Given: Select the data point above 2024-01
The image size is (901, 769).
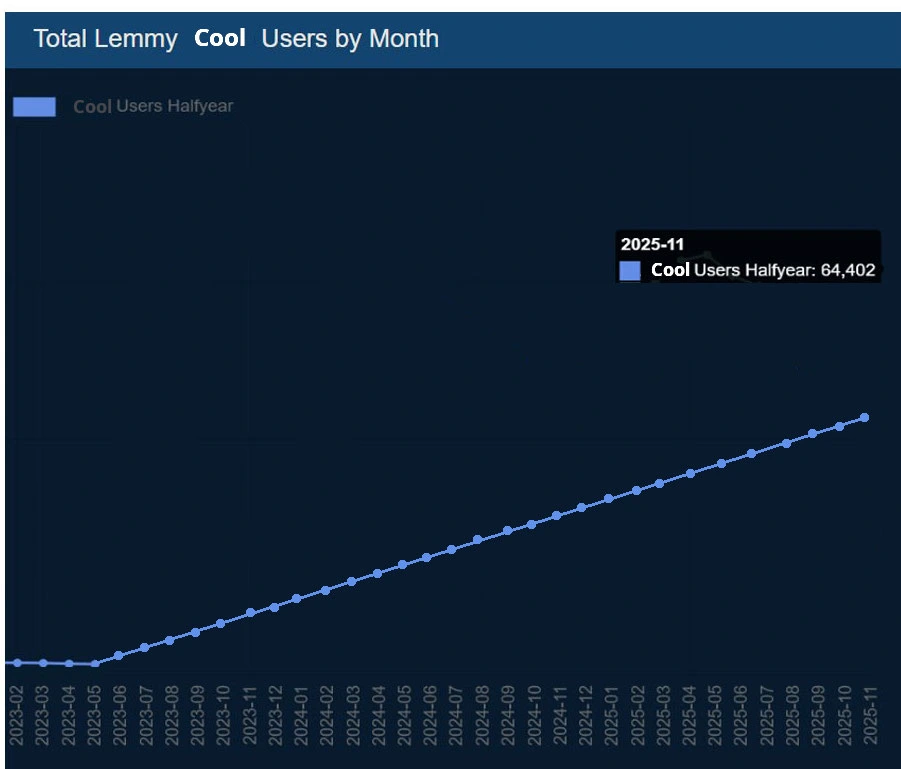Looking at the screenshot, I should click(296, 598).
